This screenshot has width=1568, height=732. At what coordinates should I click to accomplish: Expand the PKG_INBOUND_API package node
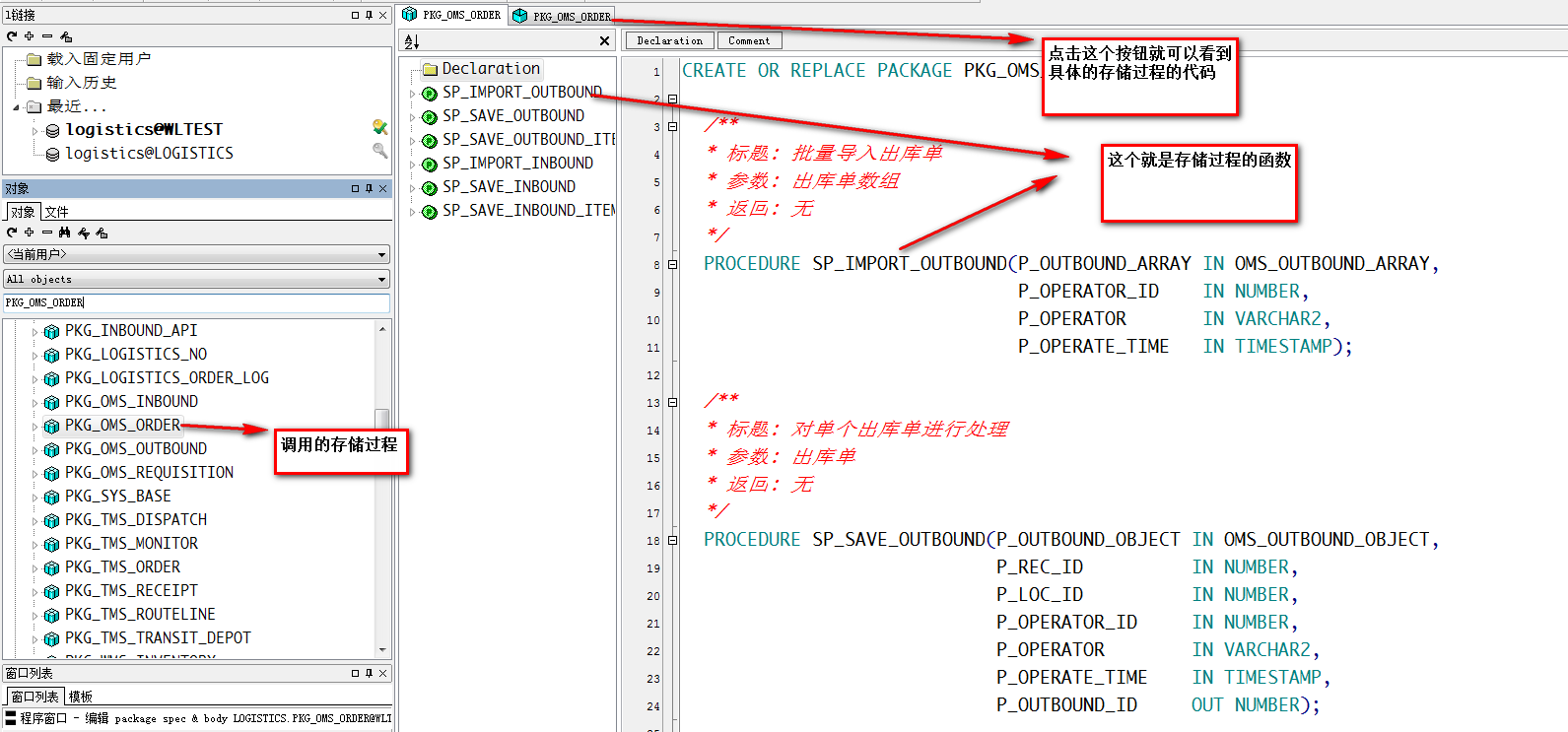[35, 332]
